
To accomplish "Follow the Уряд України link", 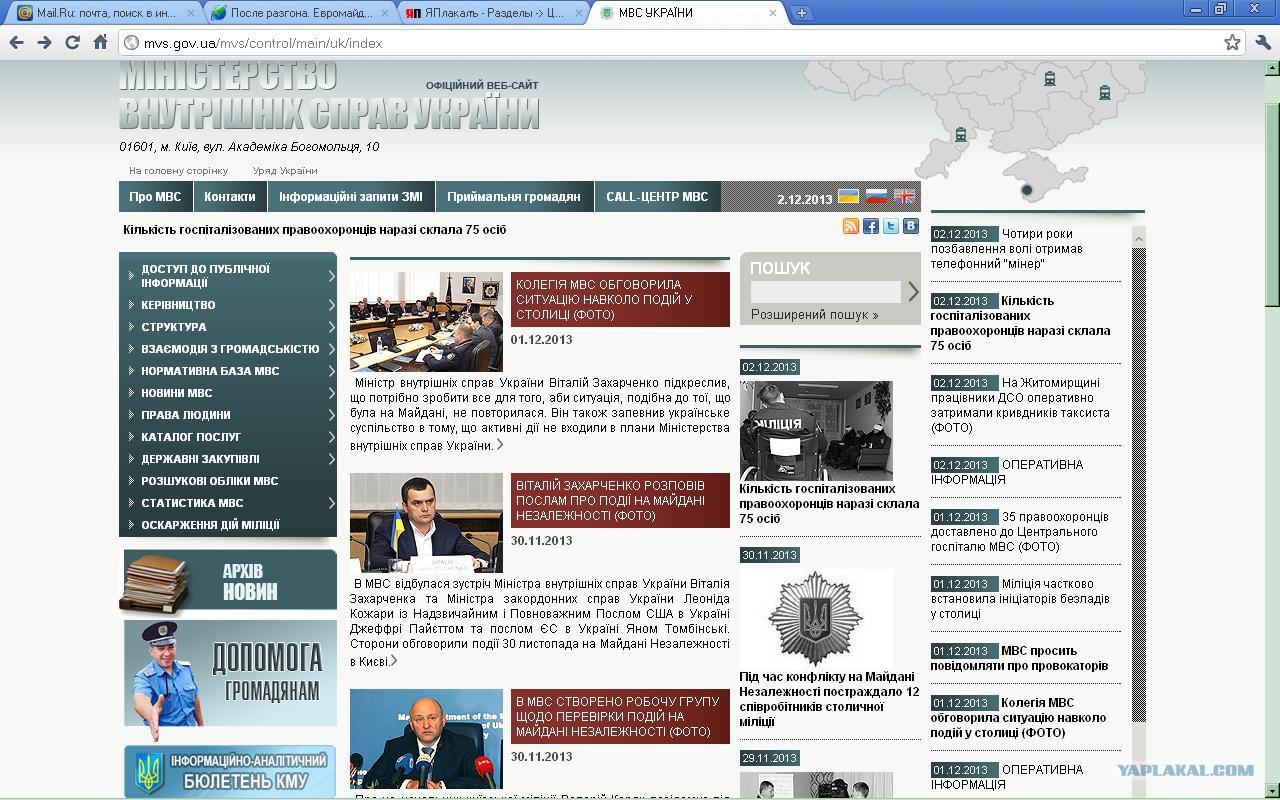I will coord(285,171).
